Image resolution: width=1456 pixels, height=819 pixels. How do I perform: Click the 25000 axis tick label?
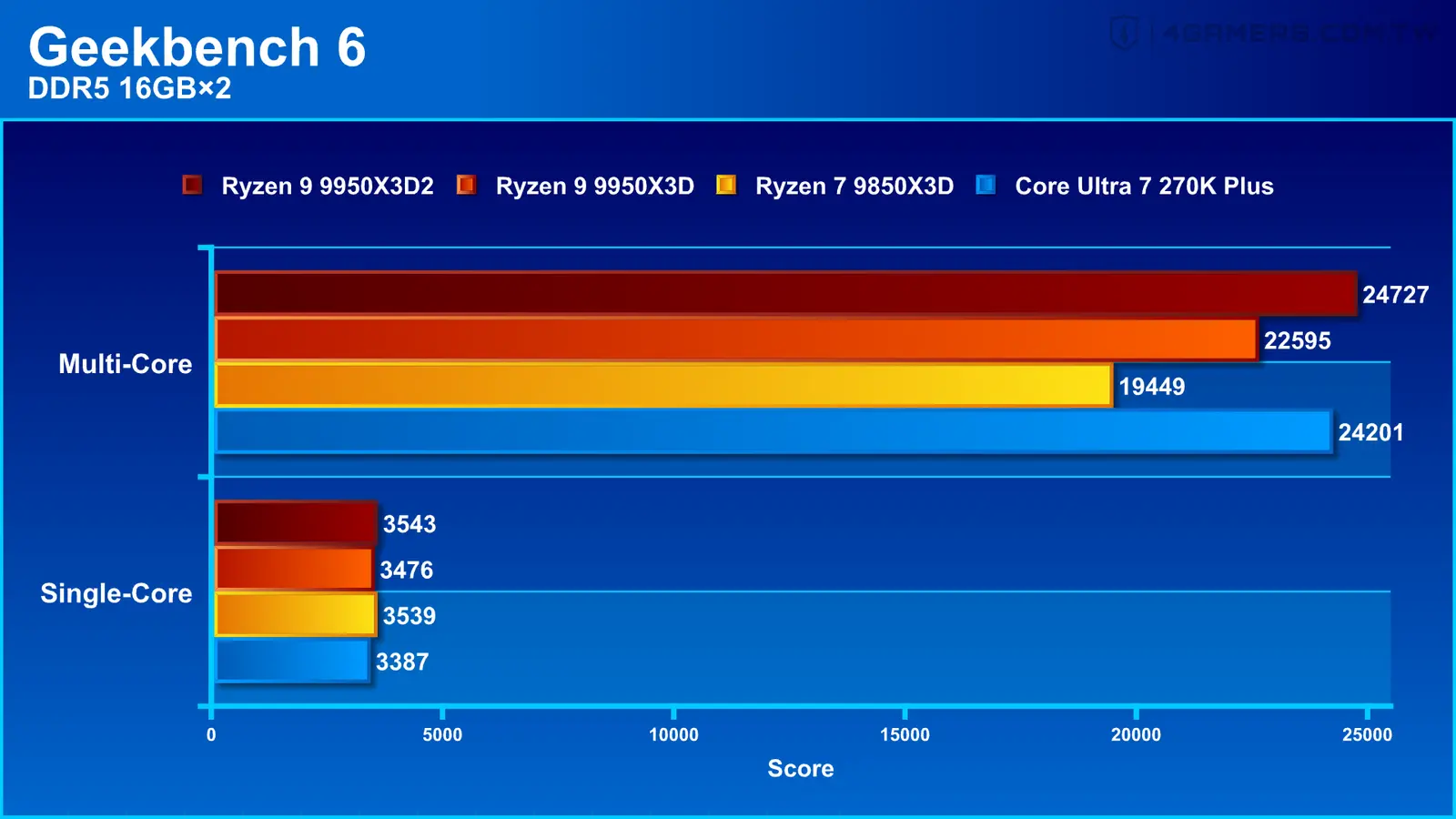[1367, 734]
